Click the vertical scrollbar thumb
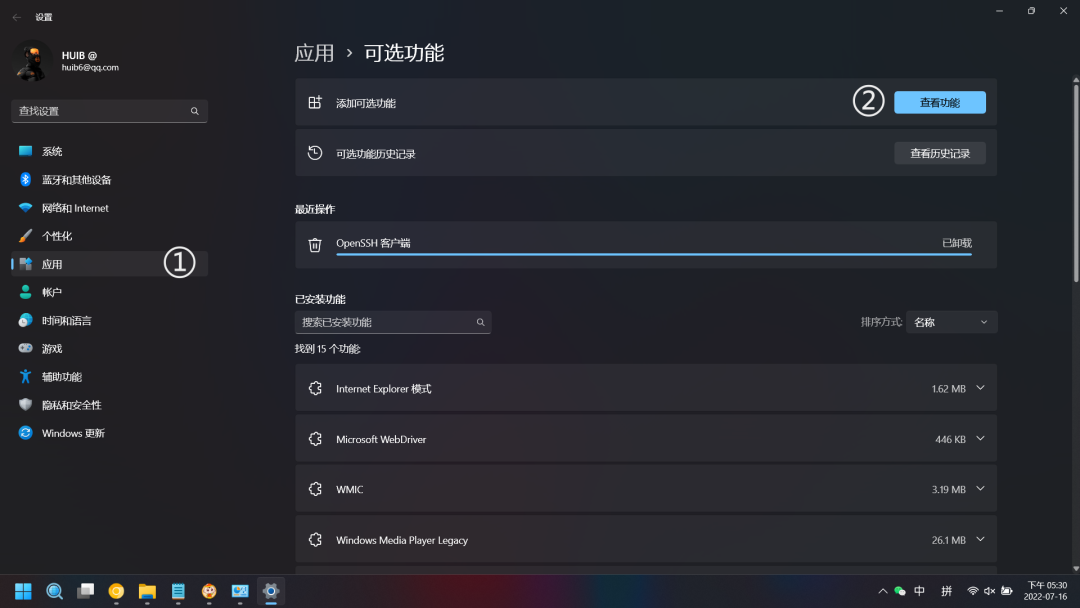This screenshot has width=1080, height=608. pos(1076,182)
